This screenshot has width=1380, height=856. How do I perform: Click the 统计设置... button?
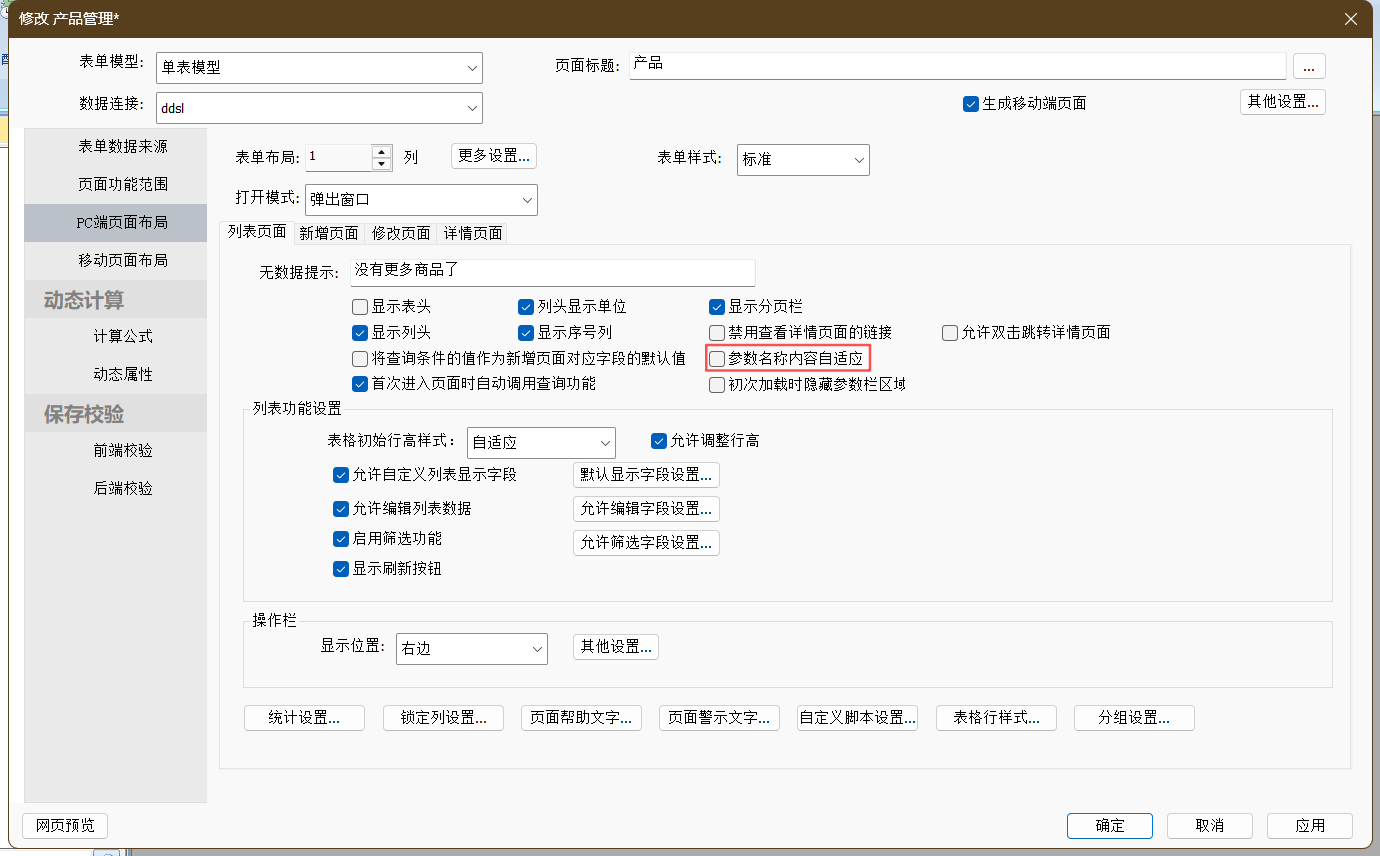click(304, 718)
